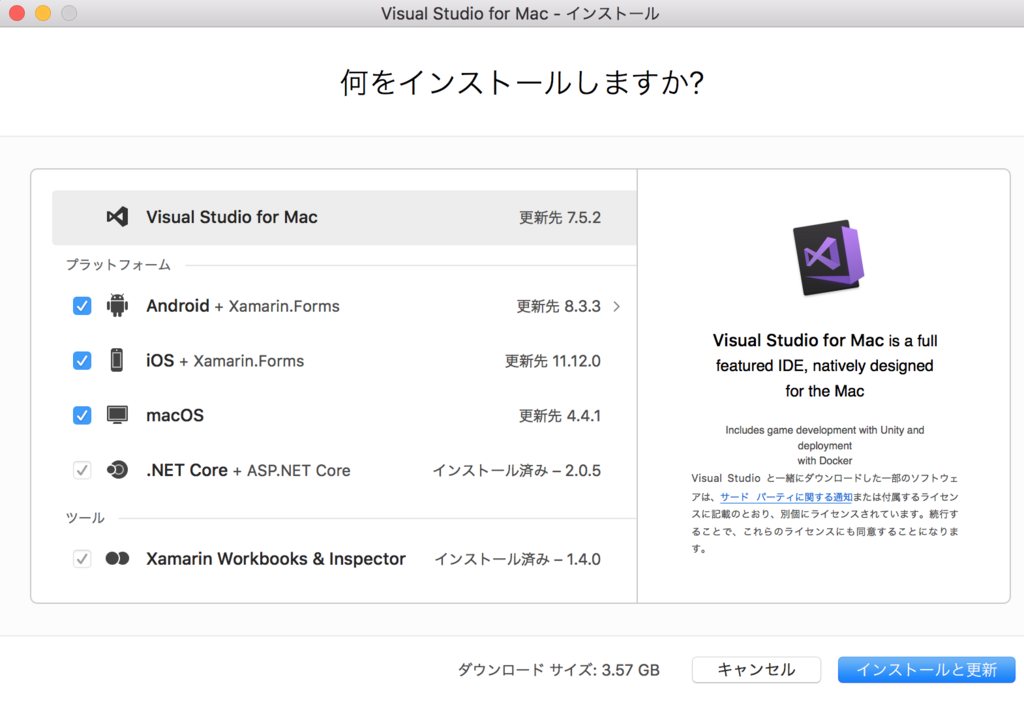The image size is (1024, 703).
Task: Click the 更新先 11.12.0 version text
Action: (552, 361)
